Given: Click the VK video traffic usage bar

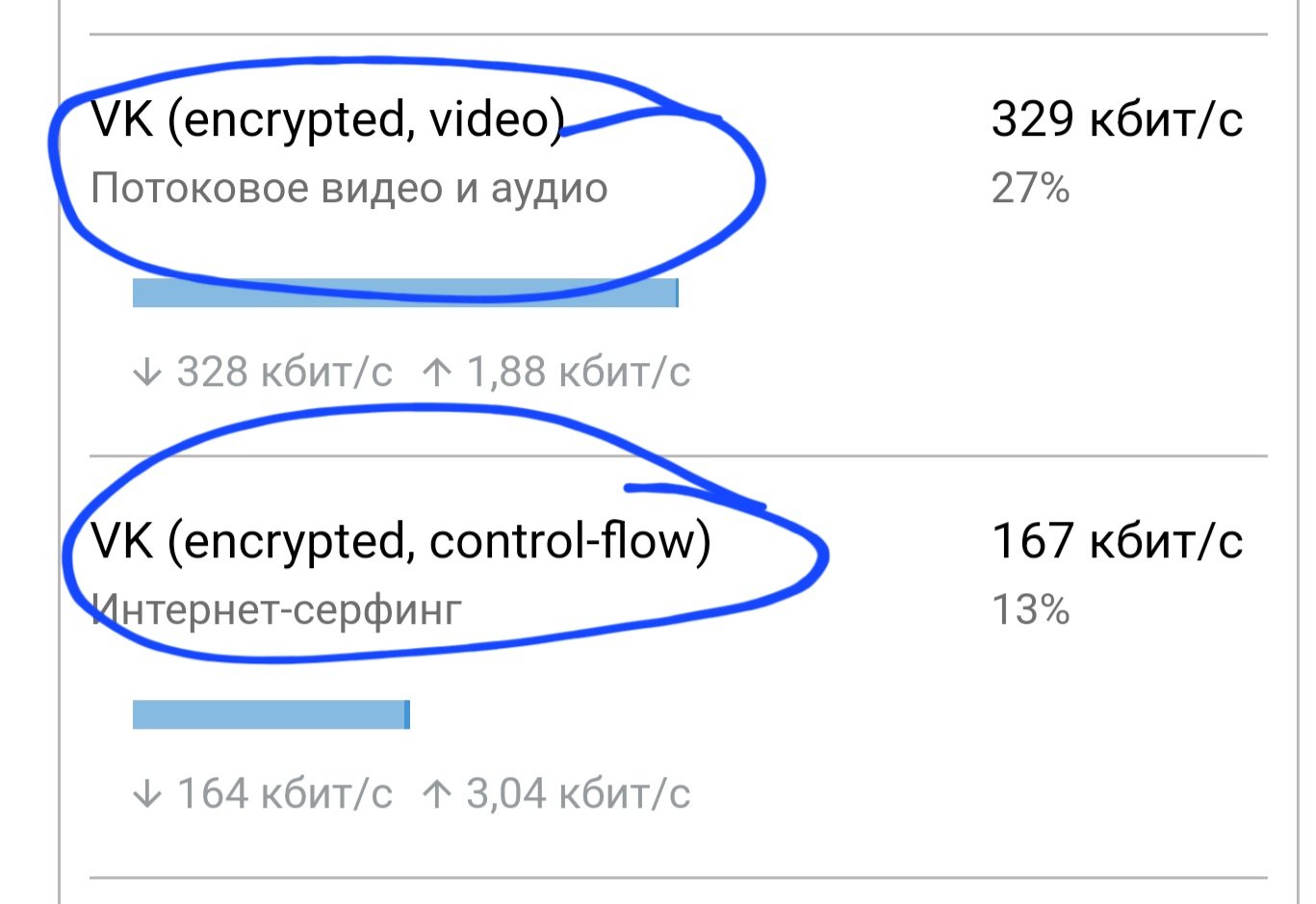Looking at the screenshot, I should tap(405, 293).
